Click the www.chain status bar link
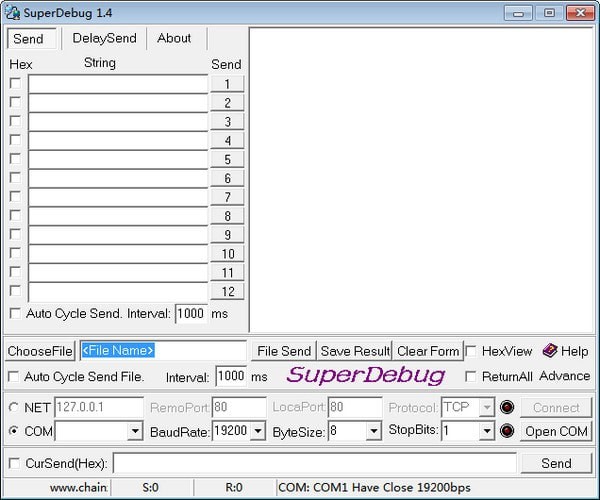The image size is (600, 500). pyautogui.click(x=78, y=487)
